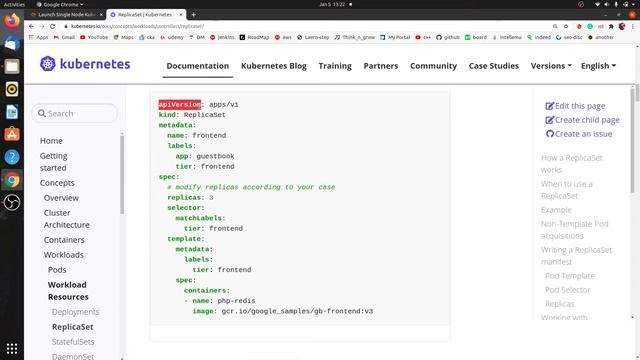This screenshot has height=360, width=640.
Task: Click in the docs Search field
Action: [x=74, y=113]
